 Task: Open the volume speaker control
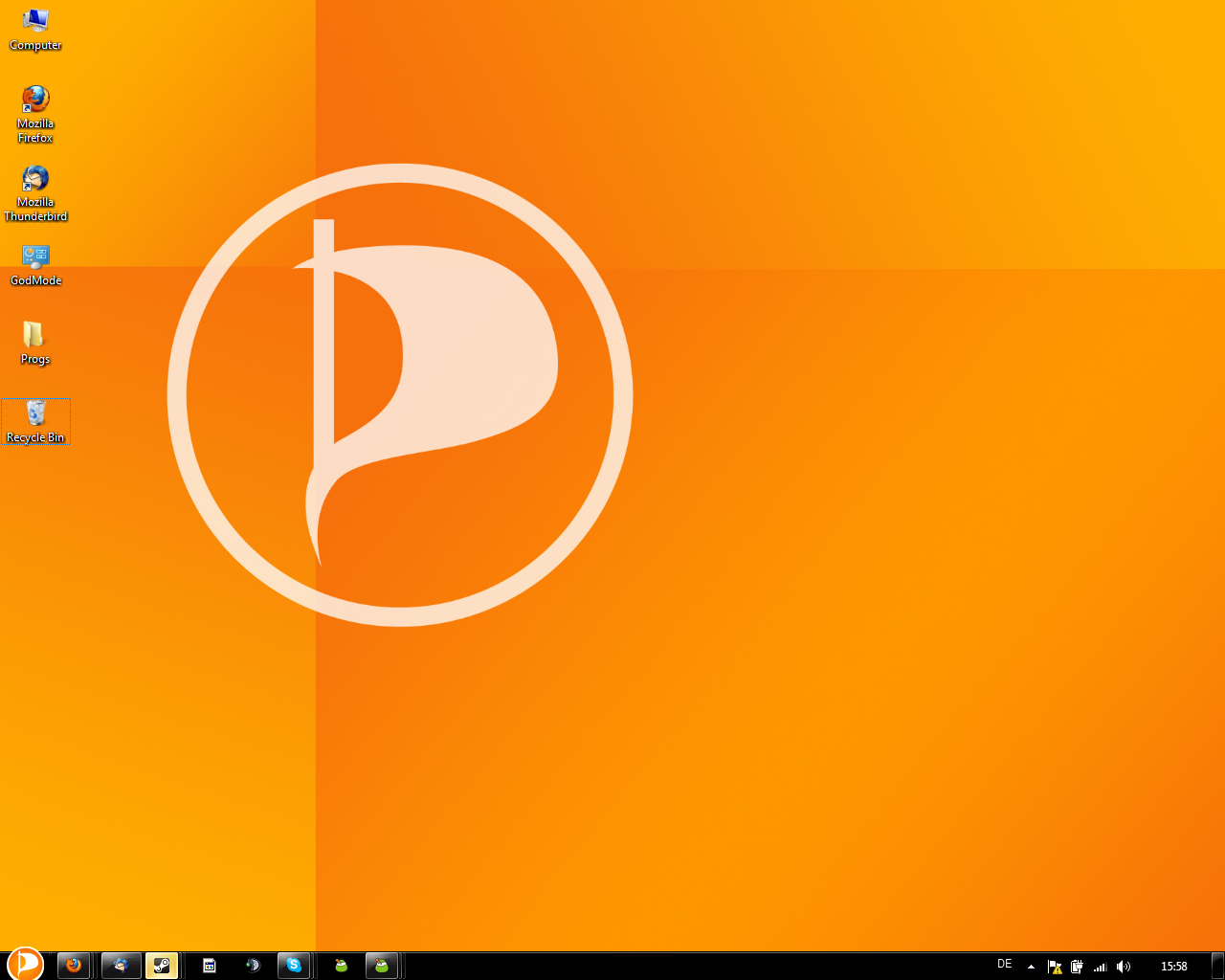coord(1124,967)
